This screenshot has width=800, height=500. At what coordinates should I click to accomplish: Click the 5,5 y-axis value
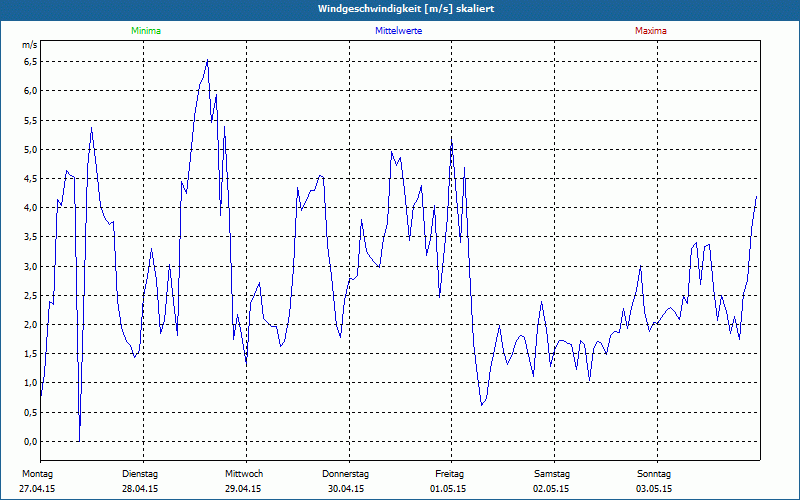coord(31,120)
